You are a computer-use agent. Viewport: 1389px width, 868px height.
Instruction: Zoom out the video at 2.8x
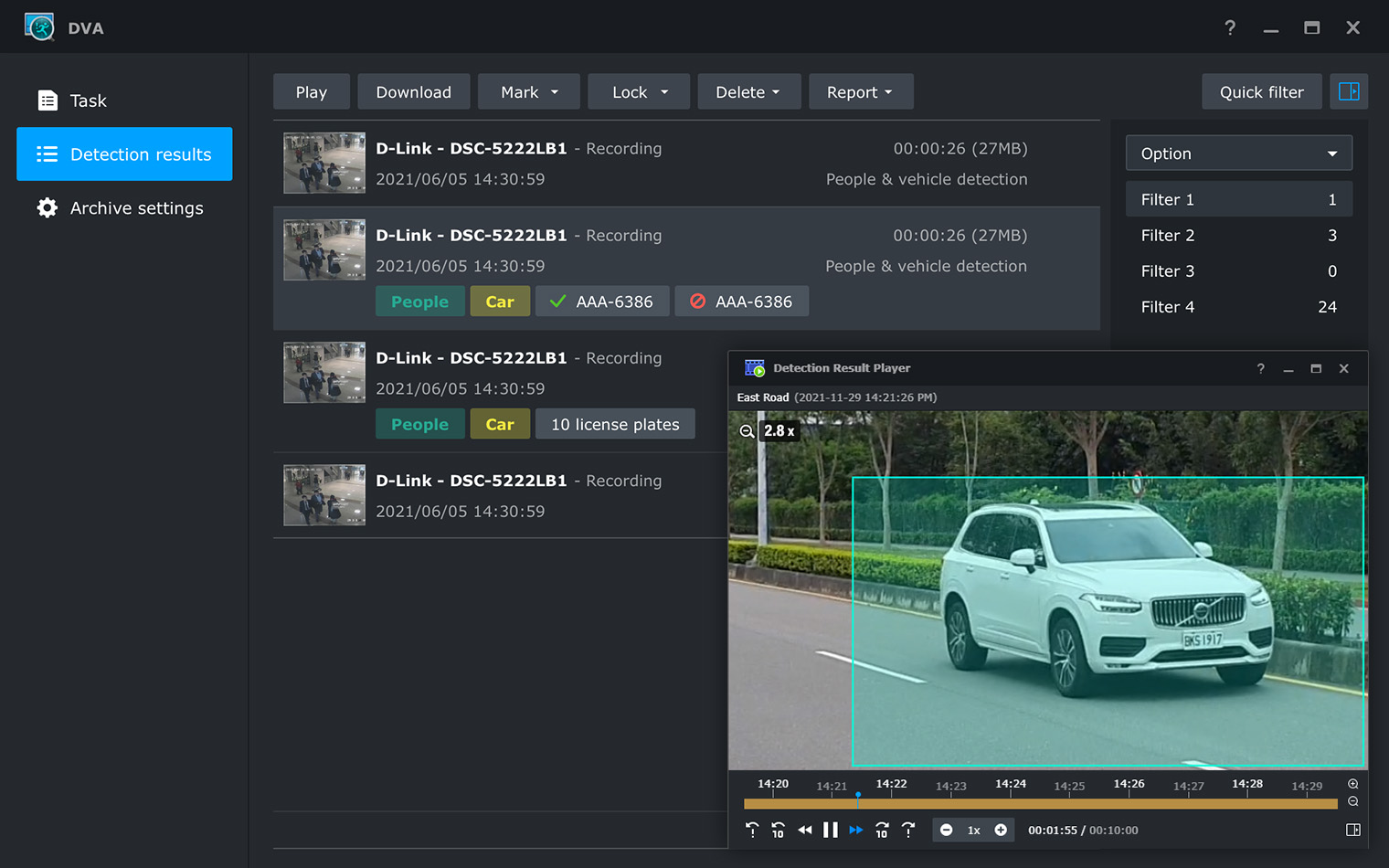click(747, 431)
